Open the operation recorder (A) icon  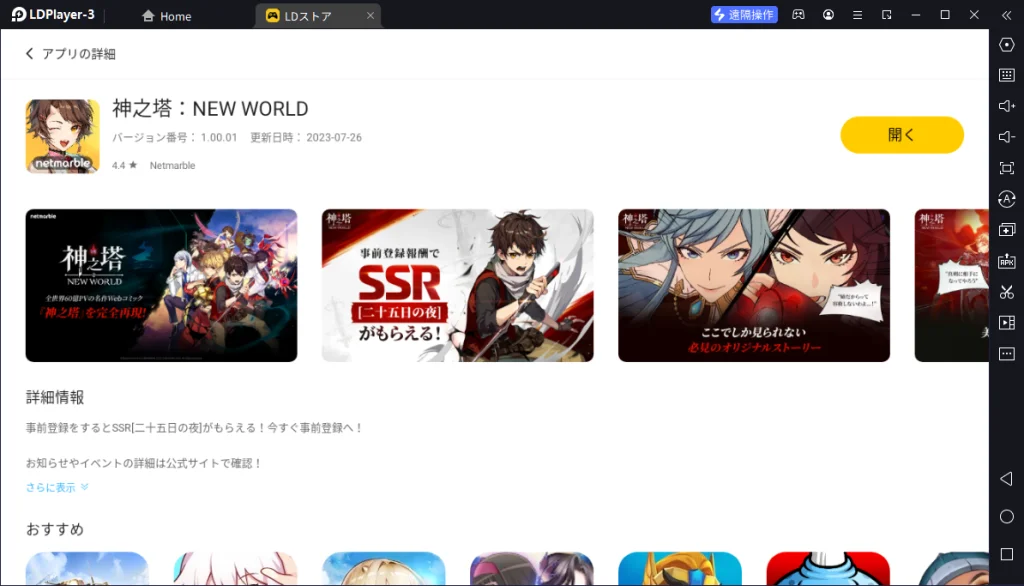click(x=1006, y=199)
